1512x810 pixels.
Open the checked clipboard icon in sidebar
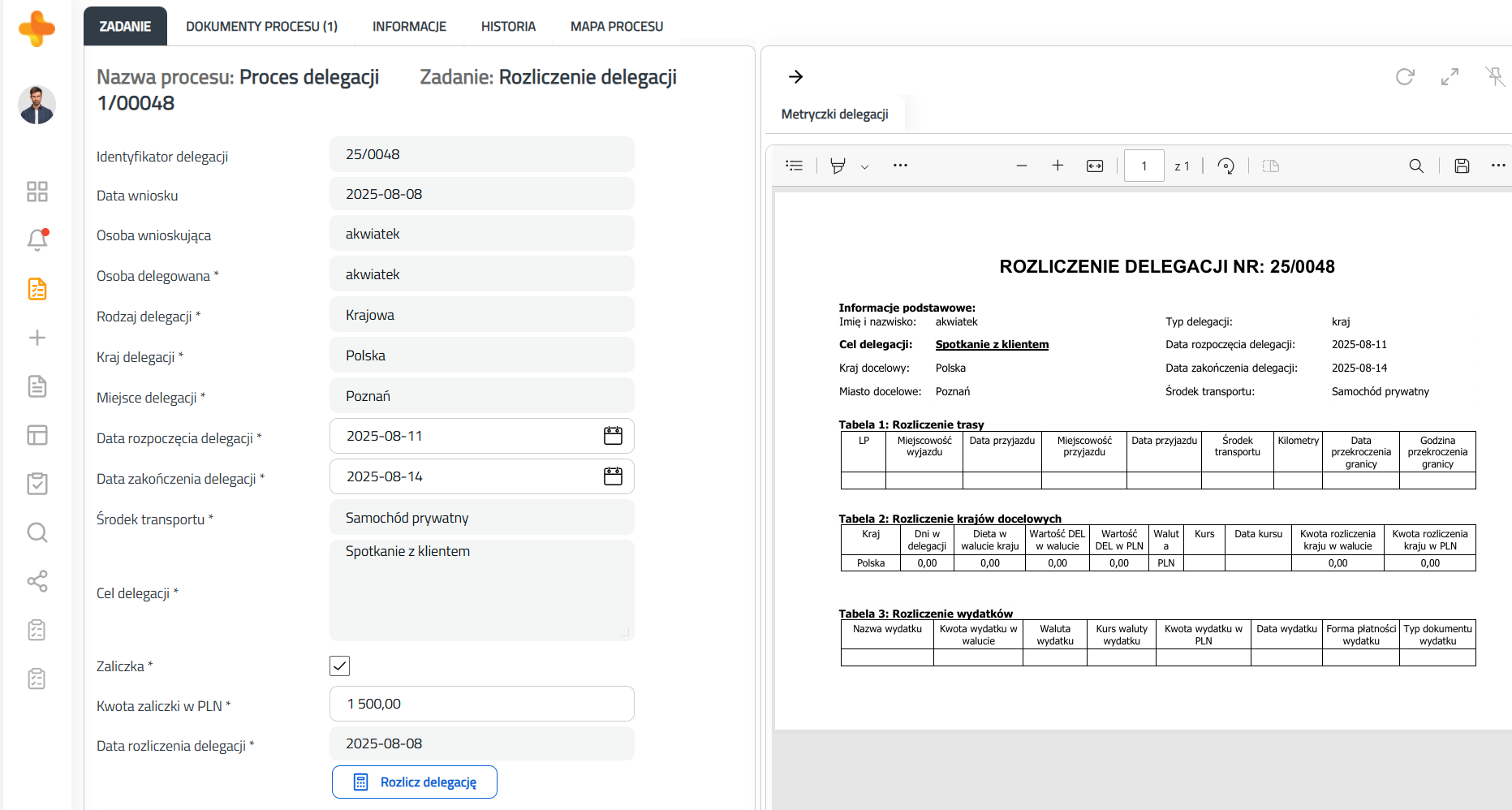pos(37,484)
